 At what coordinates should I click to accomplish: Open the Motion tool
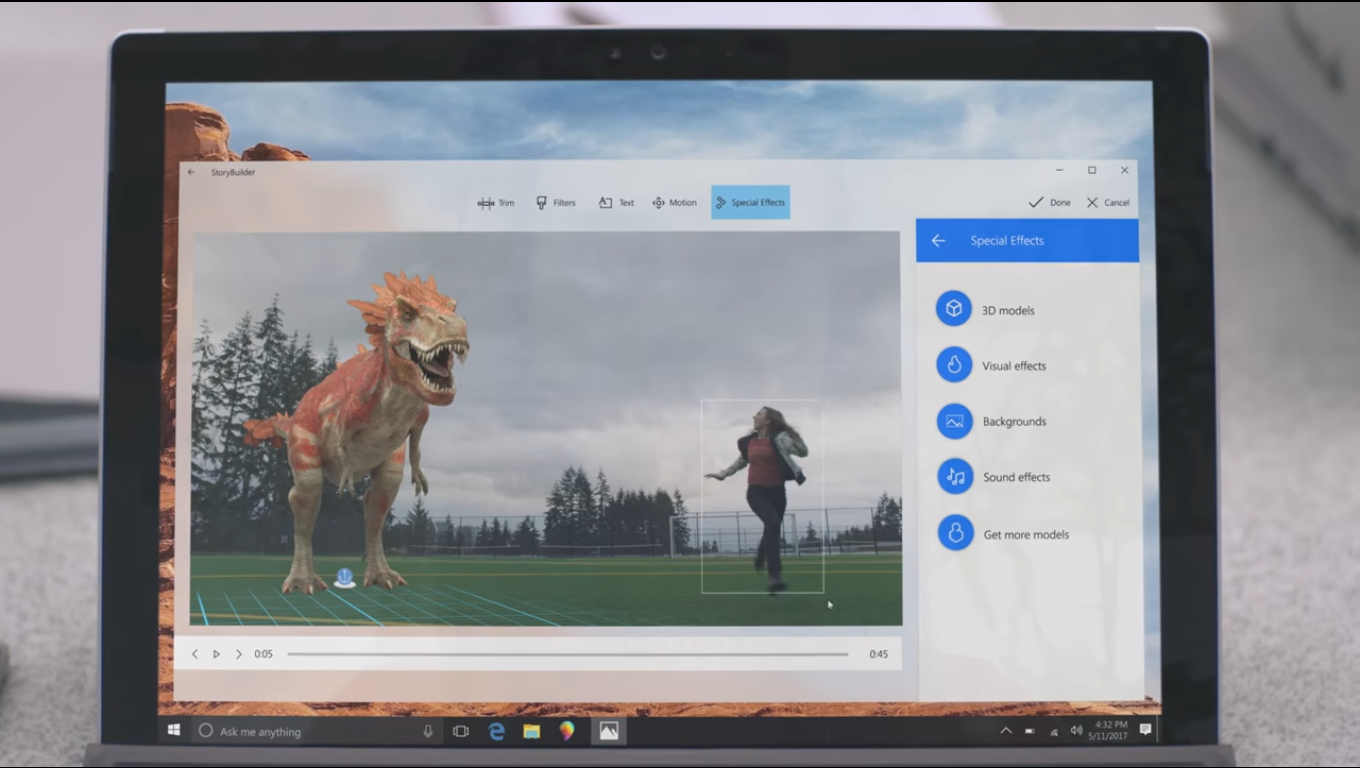pyautogui.click(x=674, y=203)
